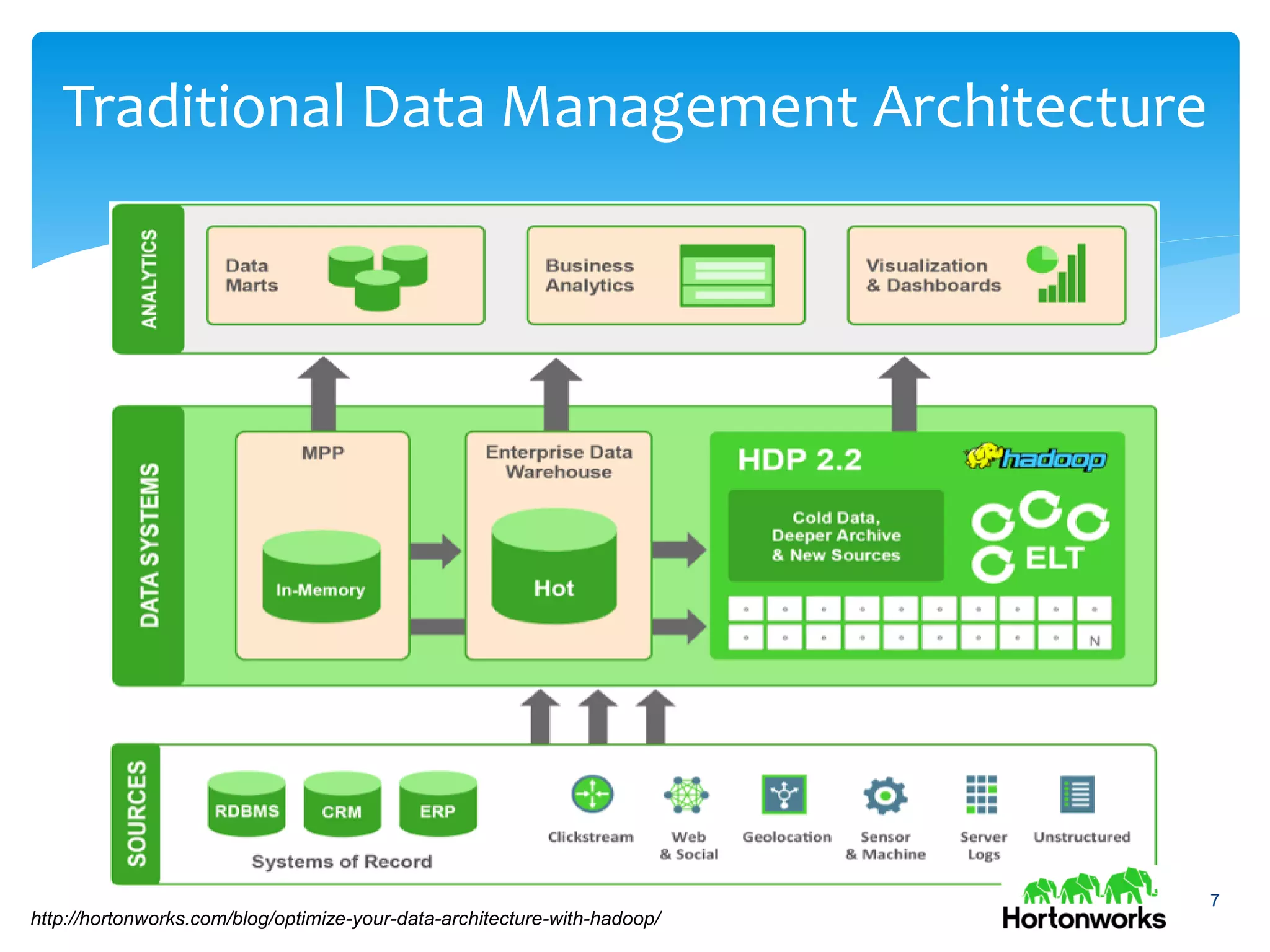
Task: Select the Server Logs grid icon
Action: (982, 795)
